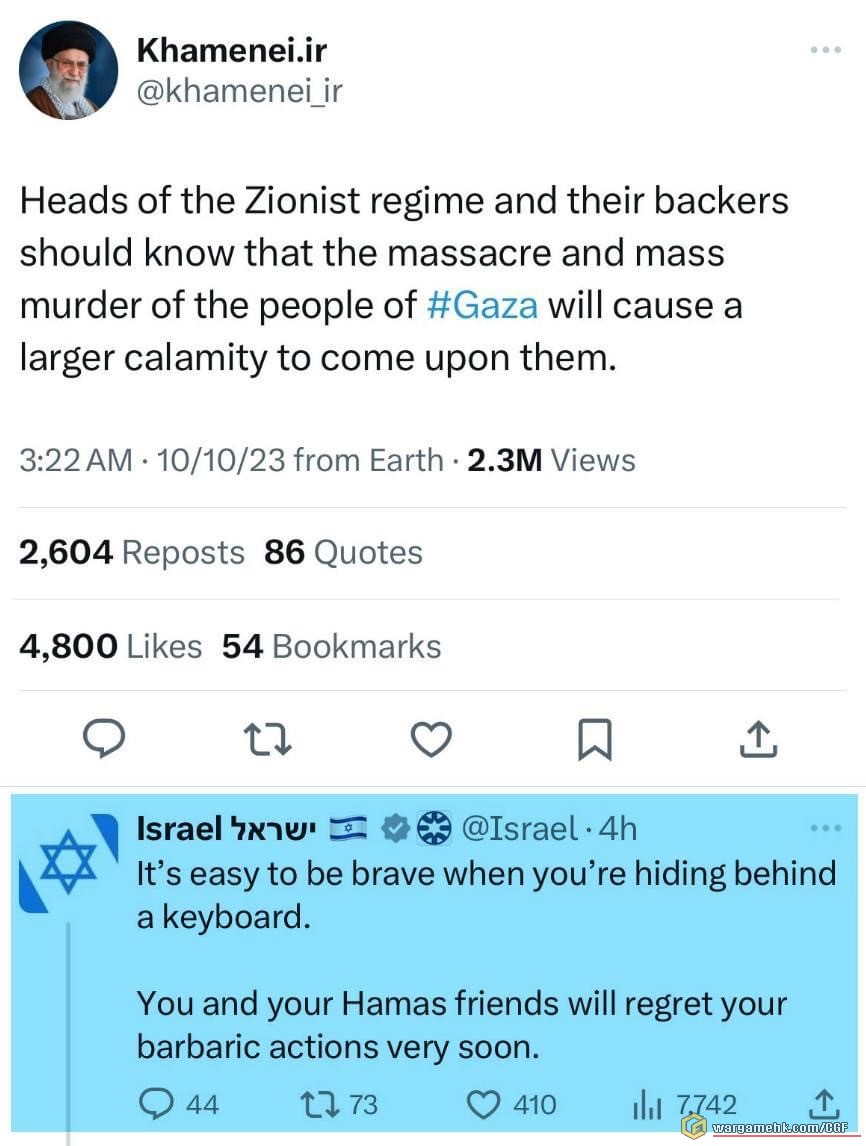Show the 4,800 Likes list

coord(110,646)
